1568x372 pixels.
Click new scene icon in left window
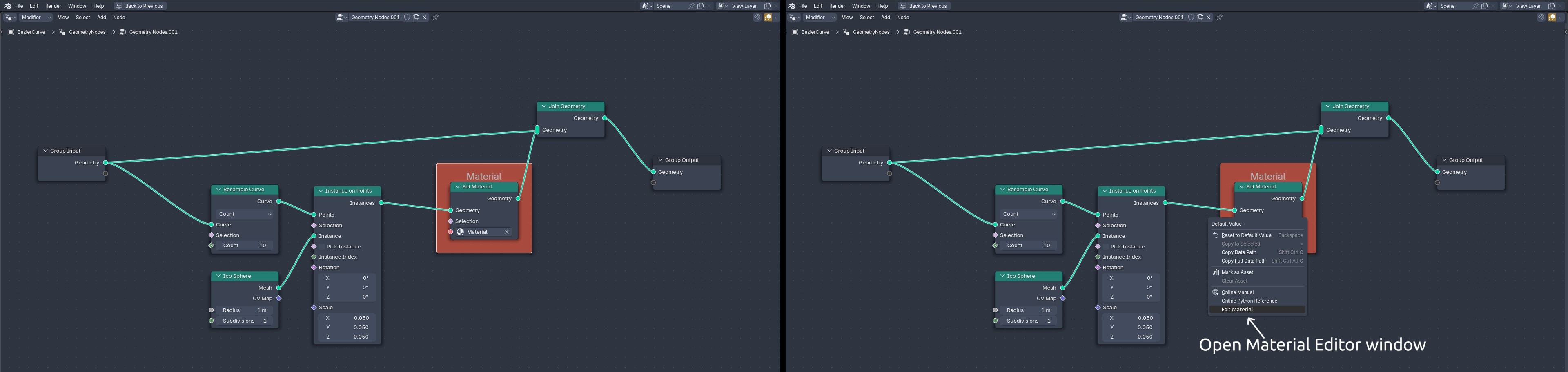[701, 6]
